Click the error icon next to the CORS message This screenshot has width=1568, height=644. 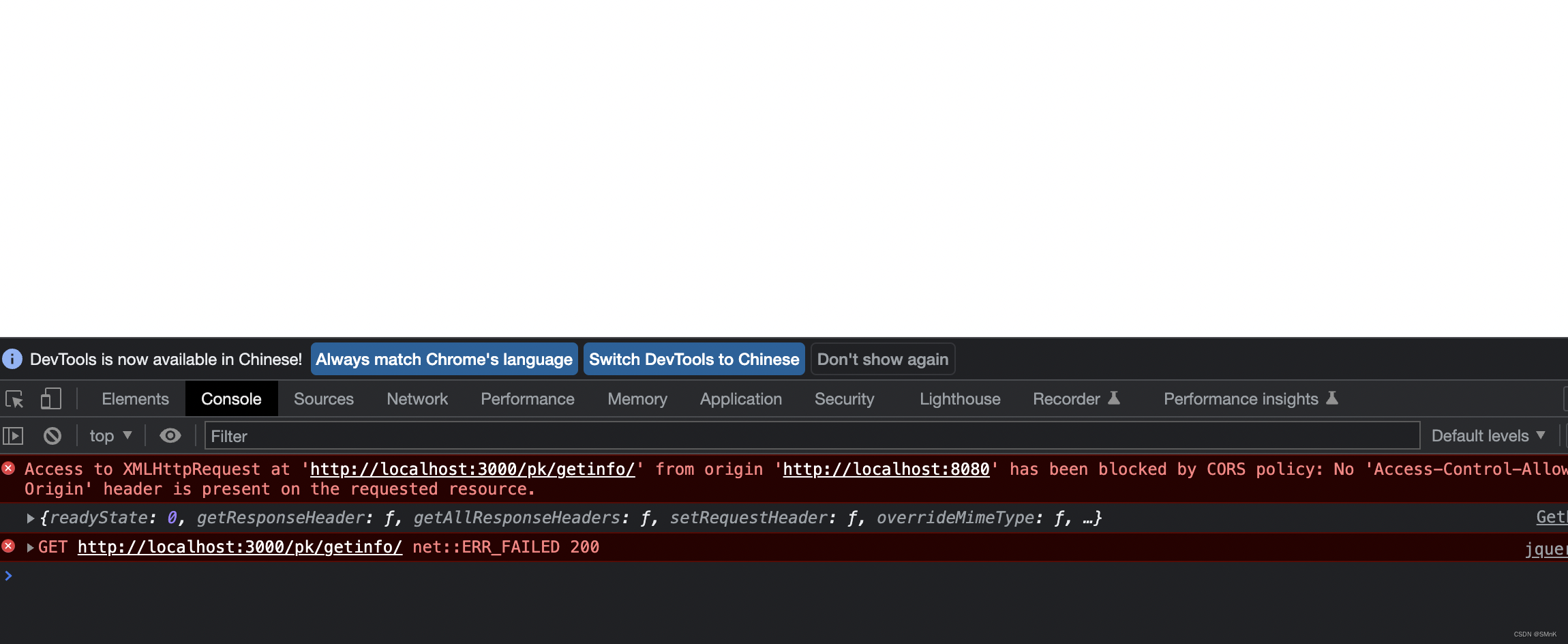point(9,469)
